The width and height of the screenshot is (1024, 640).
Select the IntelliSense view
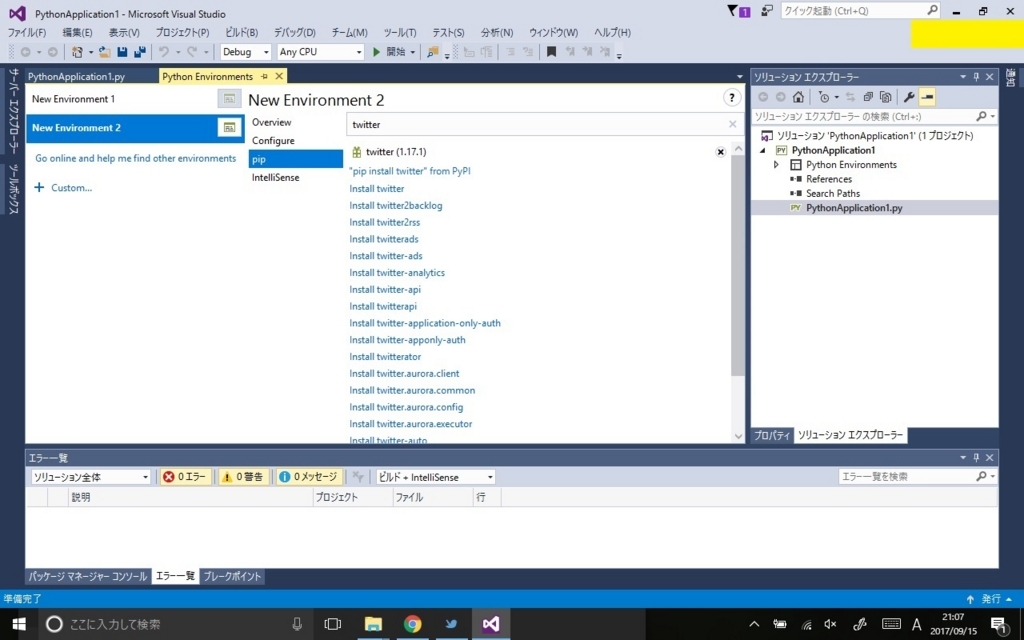276,177
